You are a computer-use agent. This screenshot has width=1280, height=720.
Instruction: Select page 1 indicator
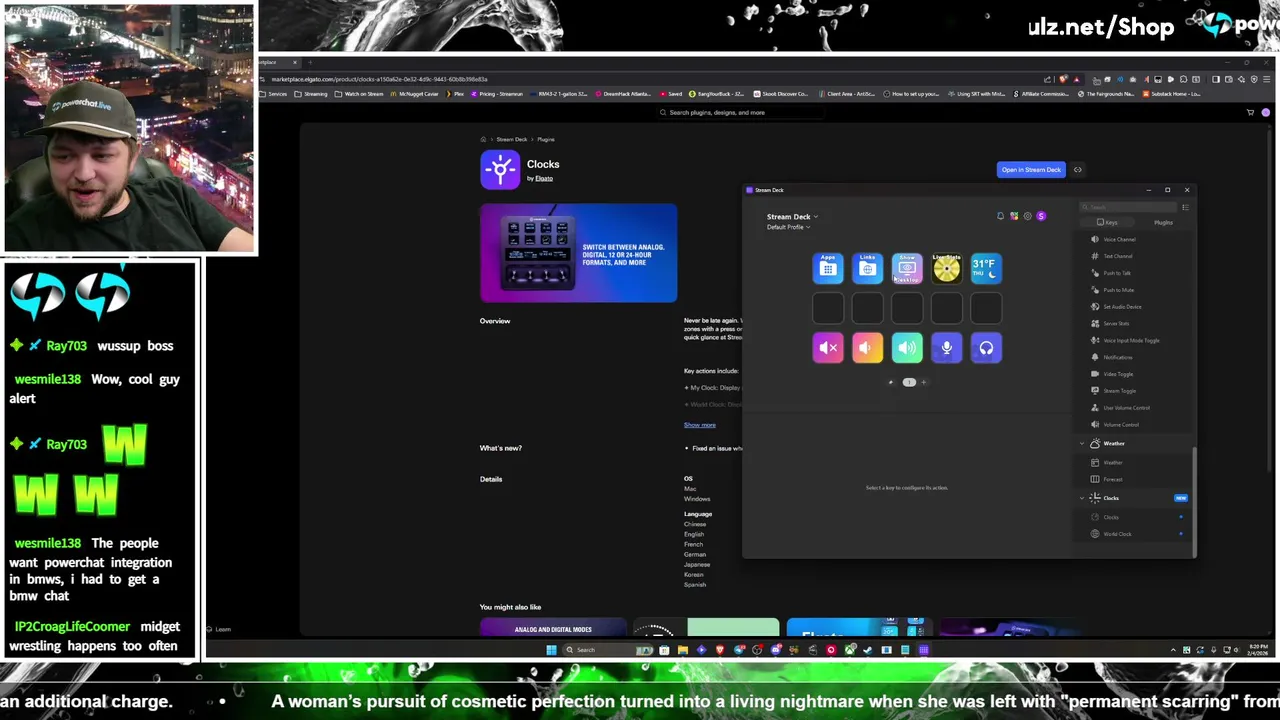point(909,382)
